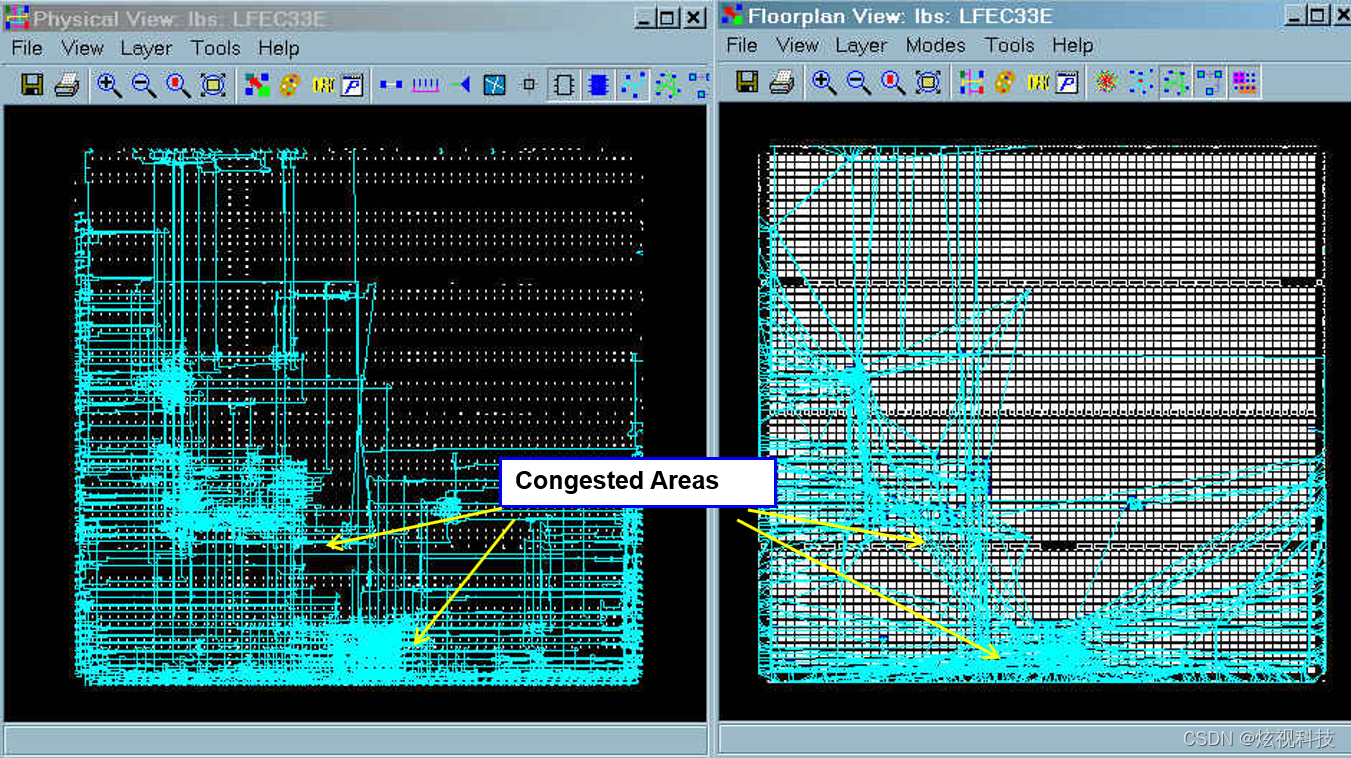Toggle green ratsnest display in Floorplan View

point(1175,82)
